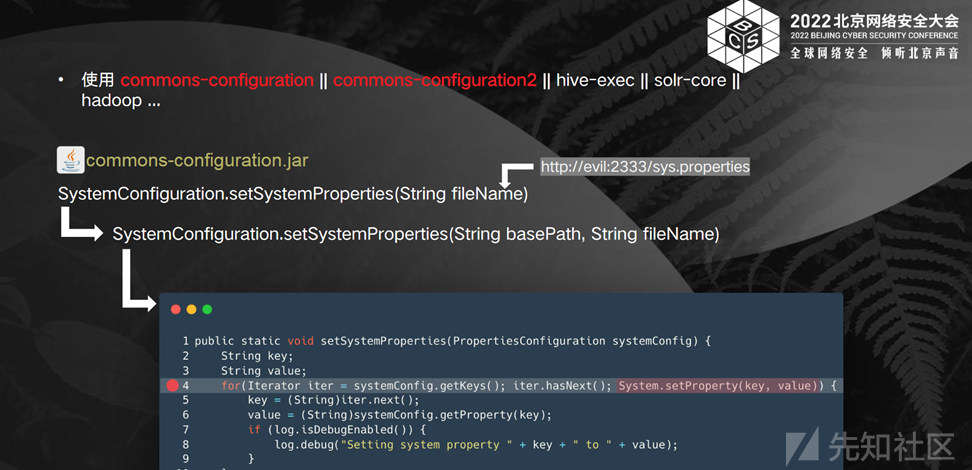Click the green dot in code window header
The width and height of the screenshot is (972, 470).
(207, 309)
